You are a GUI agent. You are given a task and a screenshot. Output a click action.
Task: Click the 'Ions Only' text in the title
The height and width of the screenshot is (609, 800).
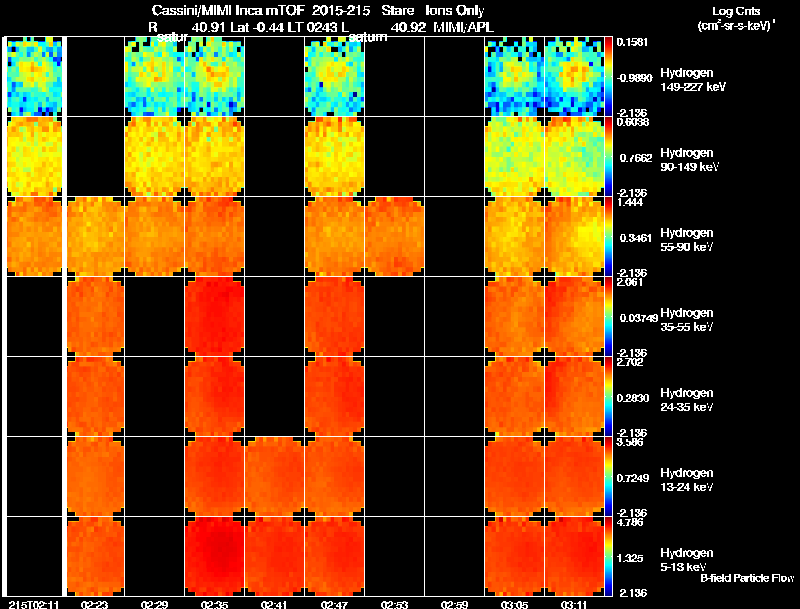455,11
